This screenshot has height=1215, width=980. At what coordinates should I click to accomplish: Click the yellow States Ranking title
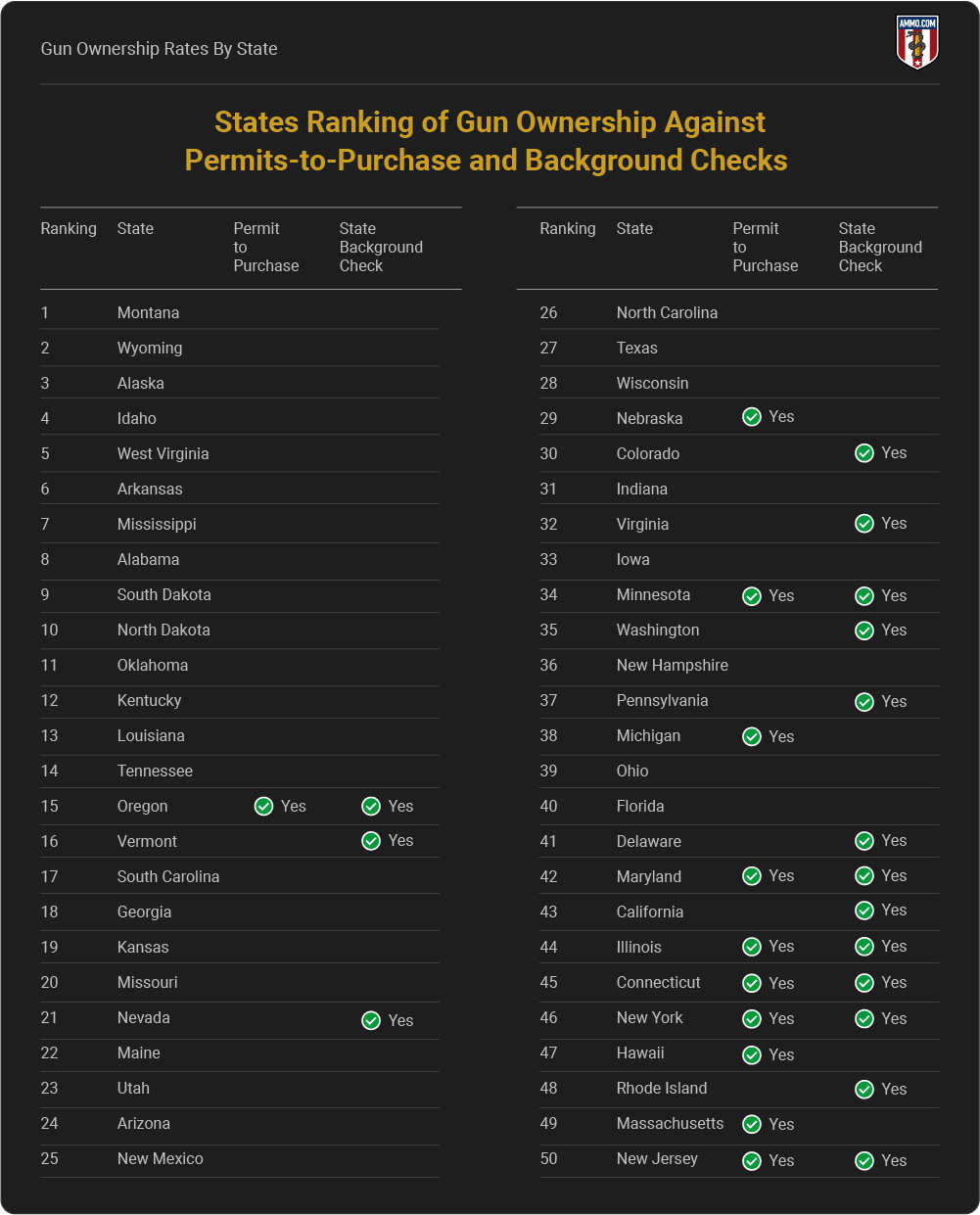487,141
